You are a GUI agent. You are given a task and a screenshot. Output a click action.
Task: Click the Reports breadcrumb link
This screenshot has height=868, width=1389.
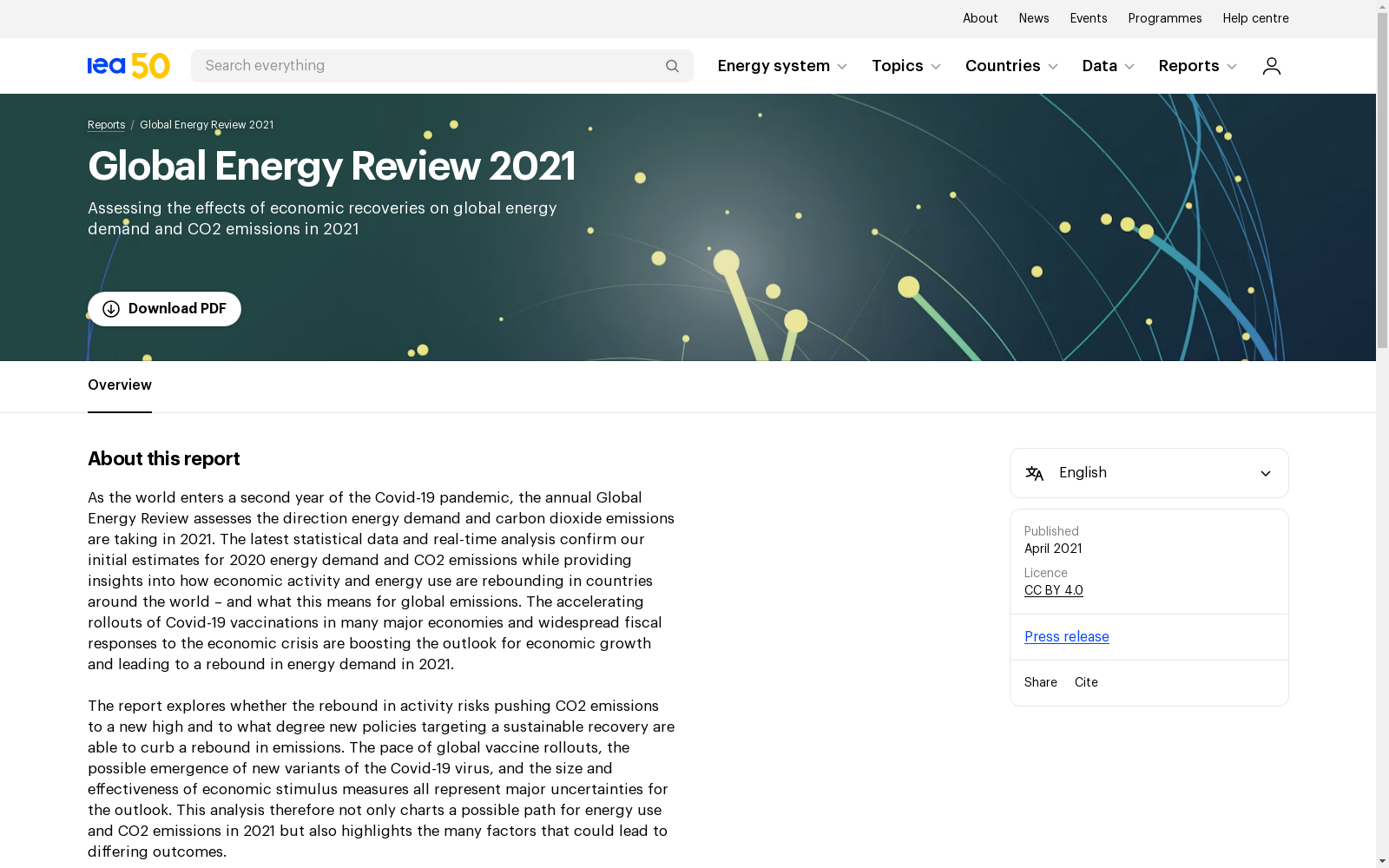[x=106, y=125]
